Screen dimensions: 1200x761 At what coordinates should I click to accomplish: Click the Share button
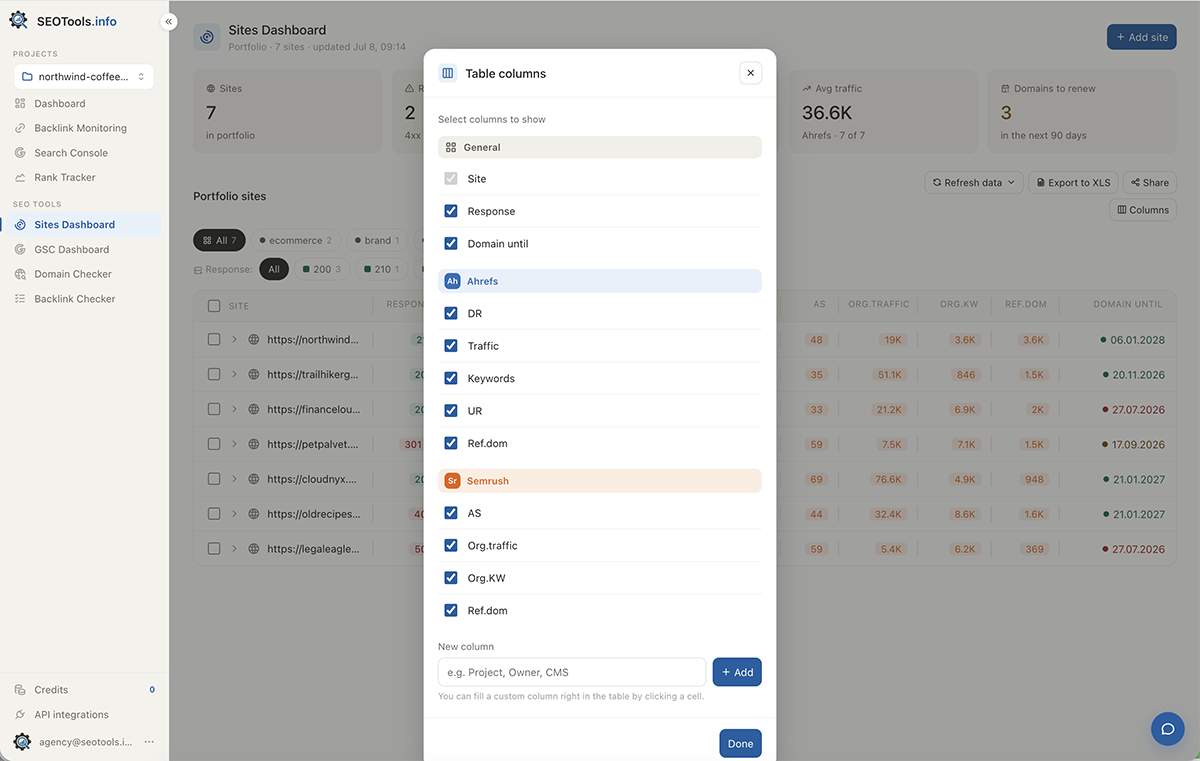point(1150,183)
